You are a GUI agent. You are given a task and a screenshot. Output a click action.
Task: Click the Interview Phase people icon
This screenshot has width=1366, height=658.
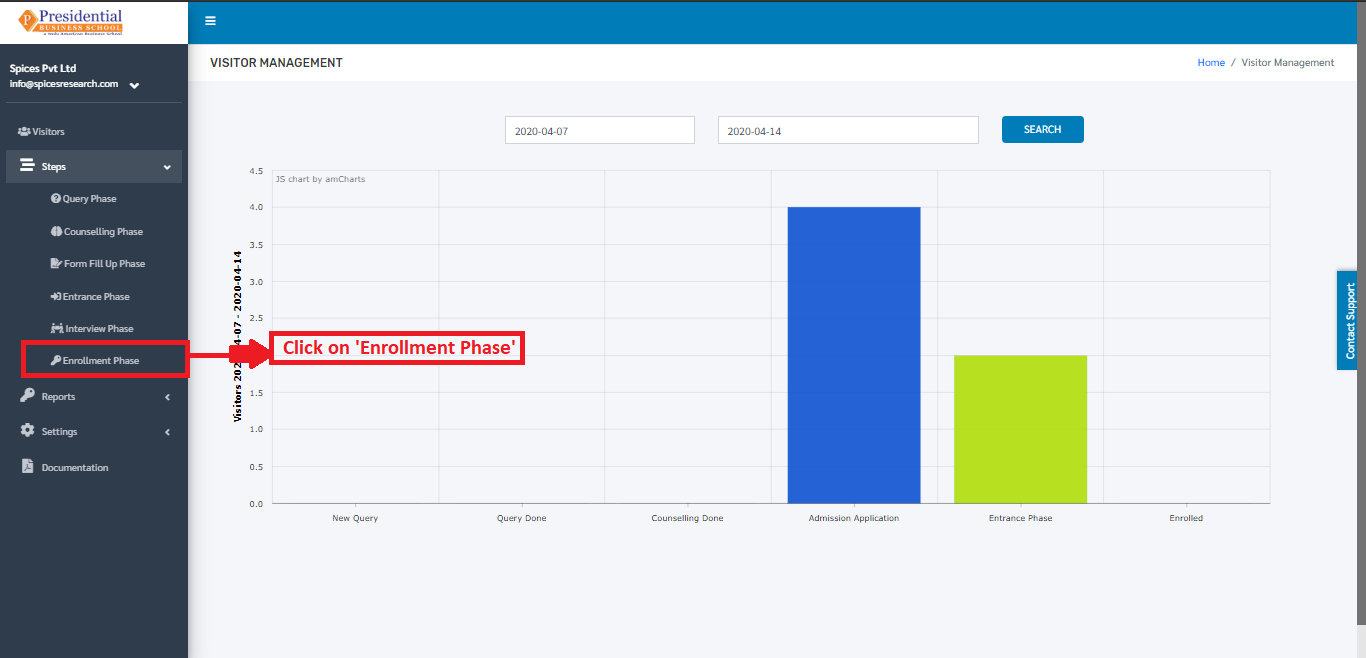(57, 329)
